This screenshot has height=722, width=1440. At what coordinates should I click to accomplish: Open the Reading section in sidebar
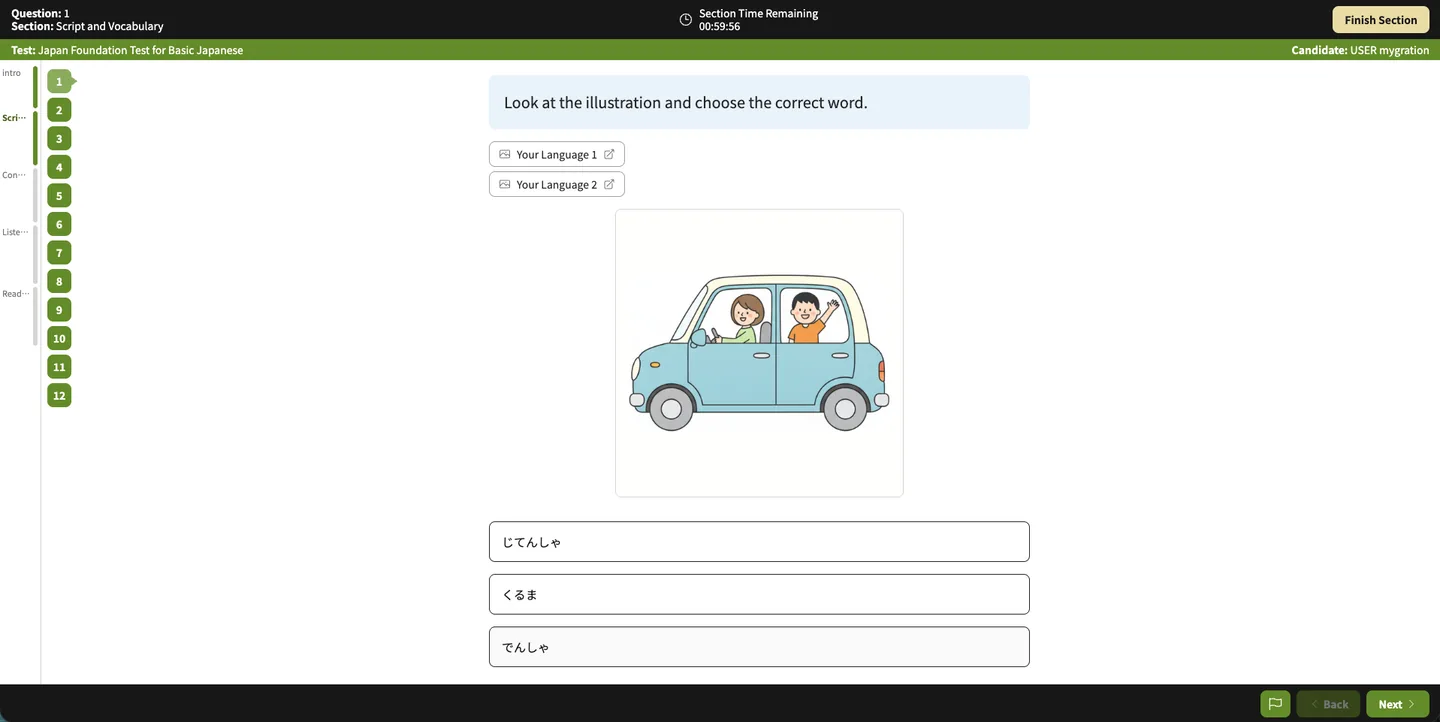pos(15,294)
